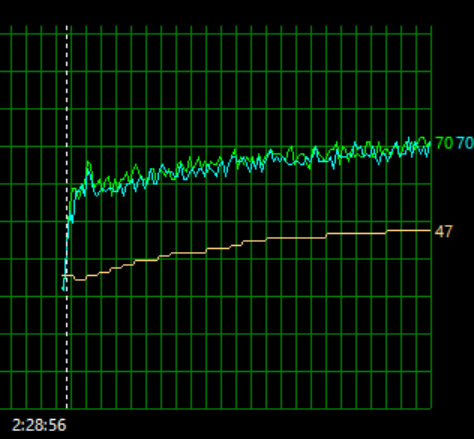
Task: Select the cyan 70 value readout
Action: [465, 143]
